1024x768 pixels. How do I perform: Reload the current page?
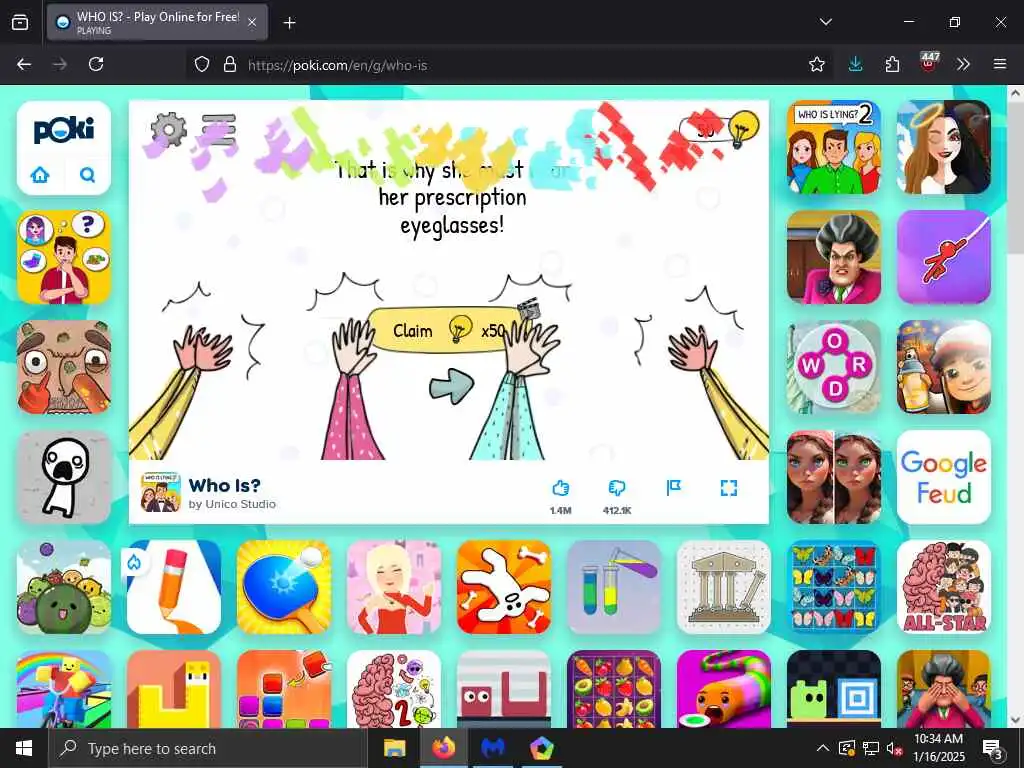click(96, 64)
